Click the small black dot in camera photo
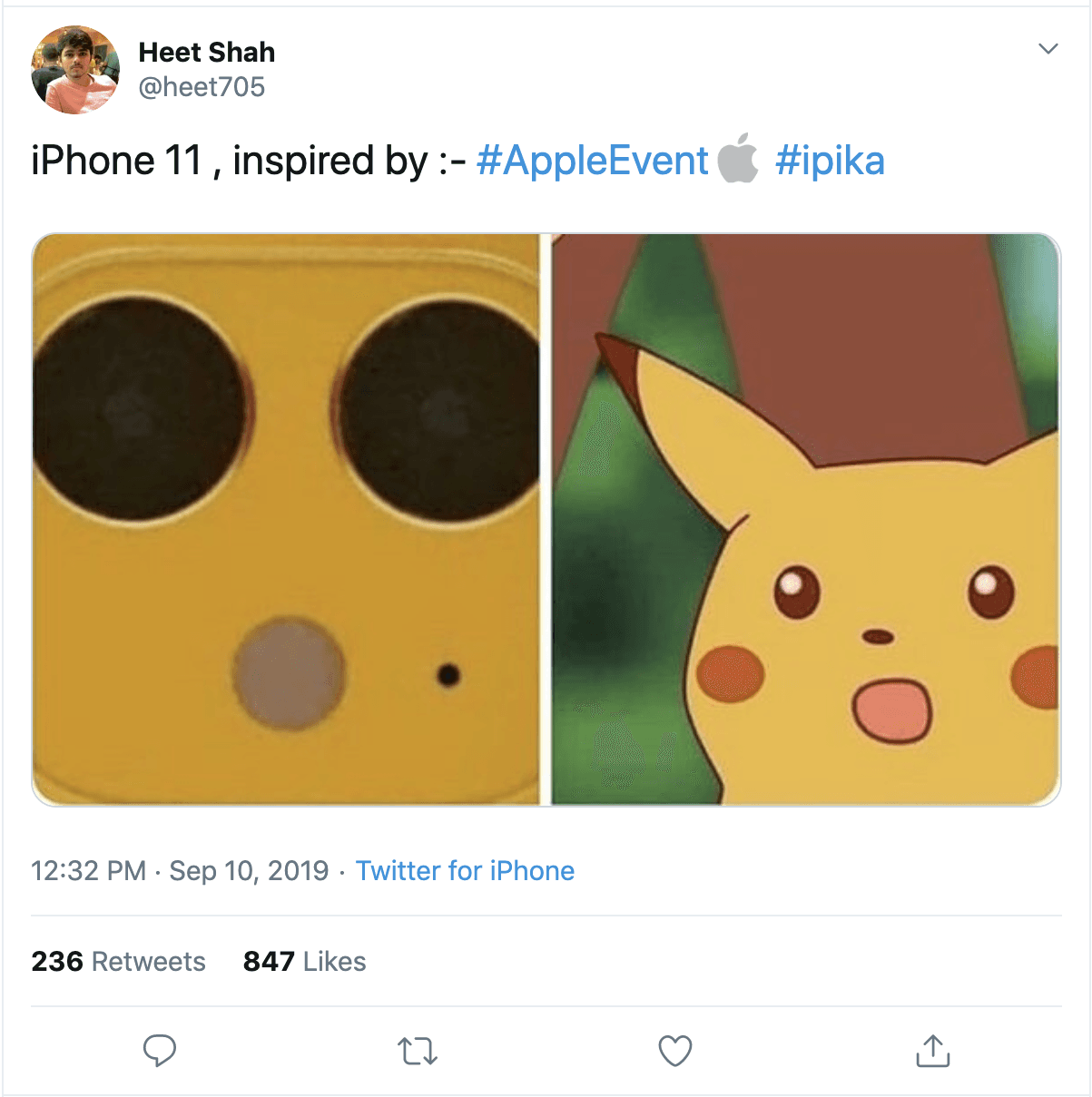Viewport: 1092px width, 1097px height. click(x=448, y=675)
